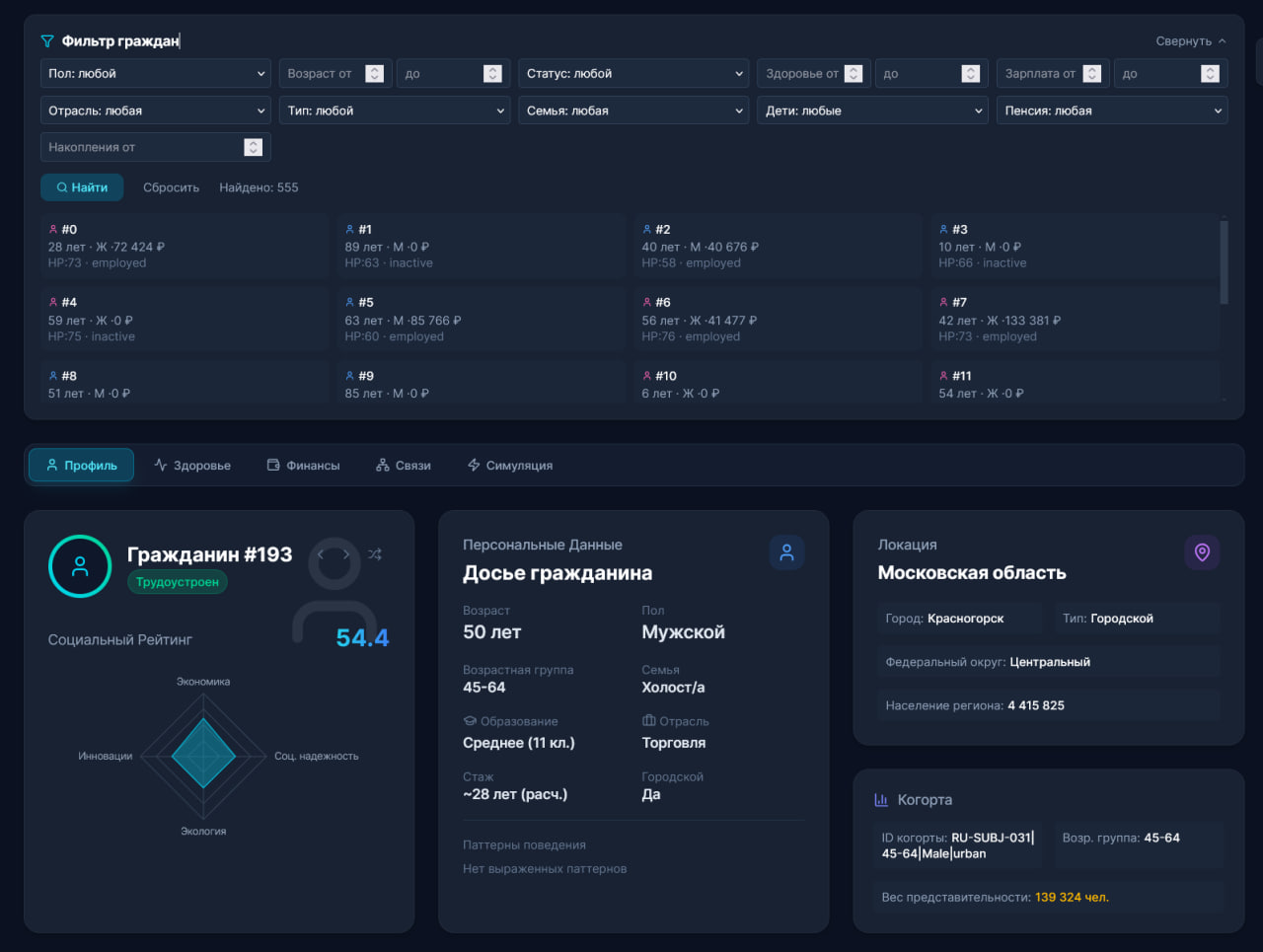Viewport: 1263px width, 952px height.
Task: Click the Возр. группа: 45-64 box
Action: tap(1139, 845)
